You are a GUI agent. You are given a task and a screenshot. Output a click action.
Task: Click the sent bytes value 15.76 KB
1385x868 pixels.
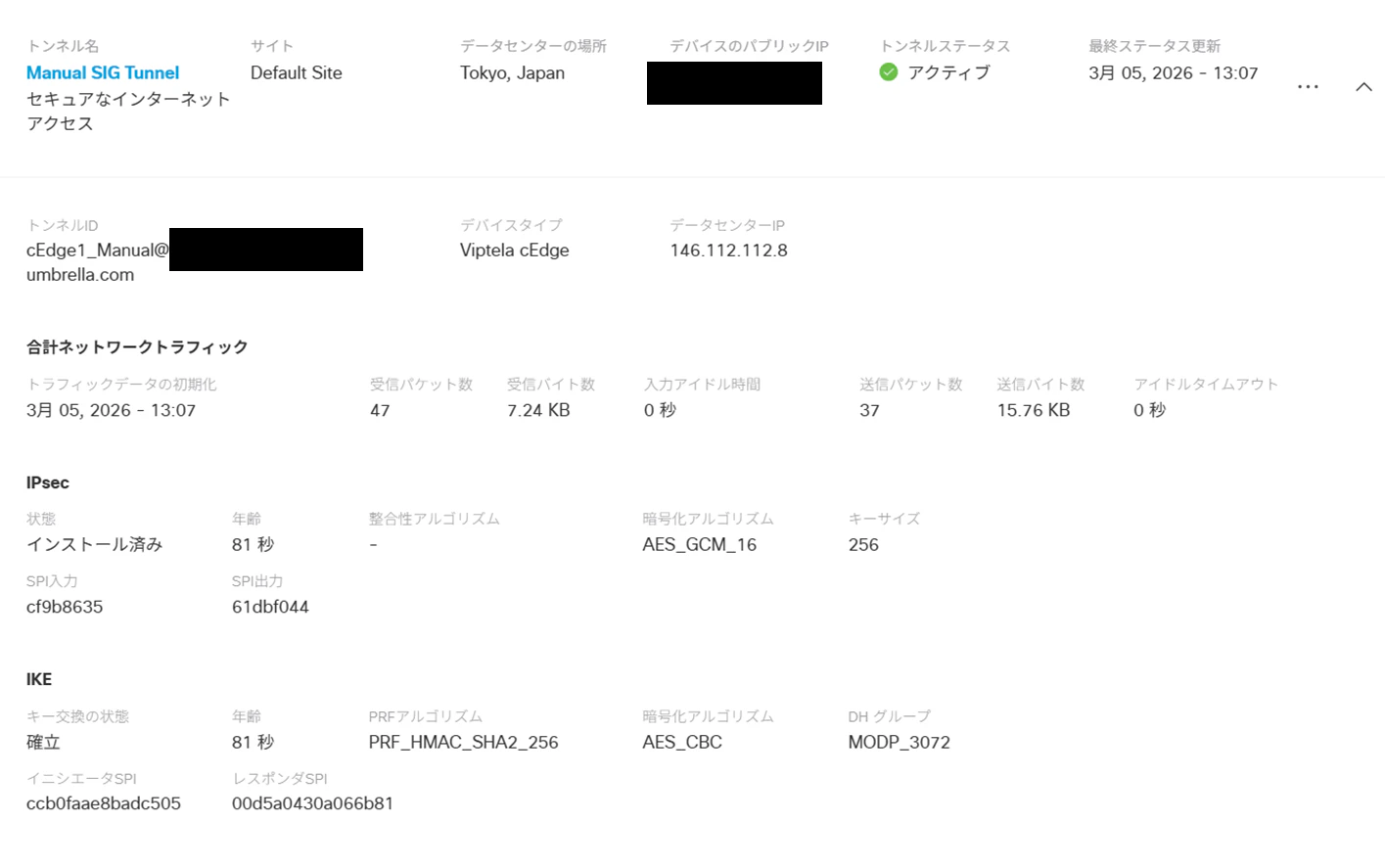point(1033,411)
